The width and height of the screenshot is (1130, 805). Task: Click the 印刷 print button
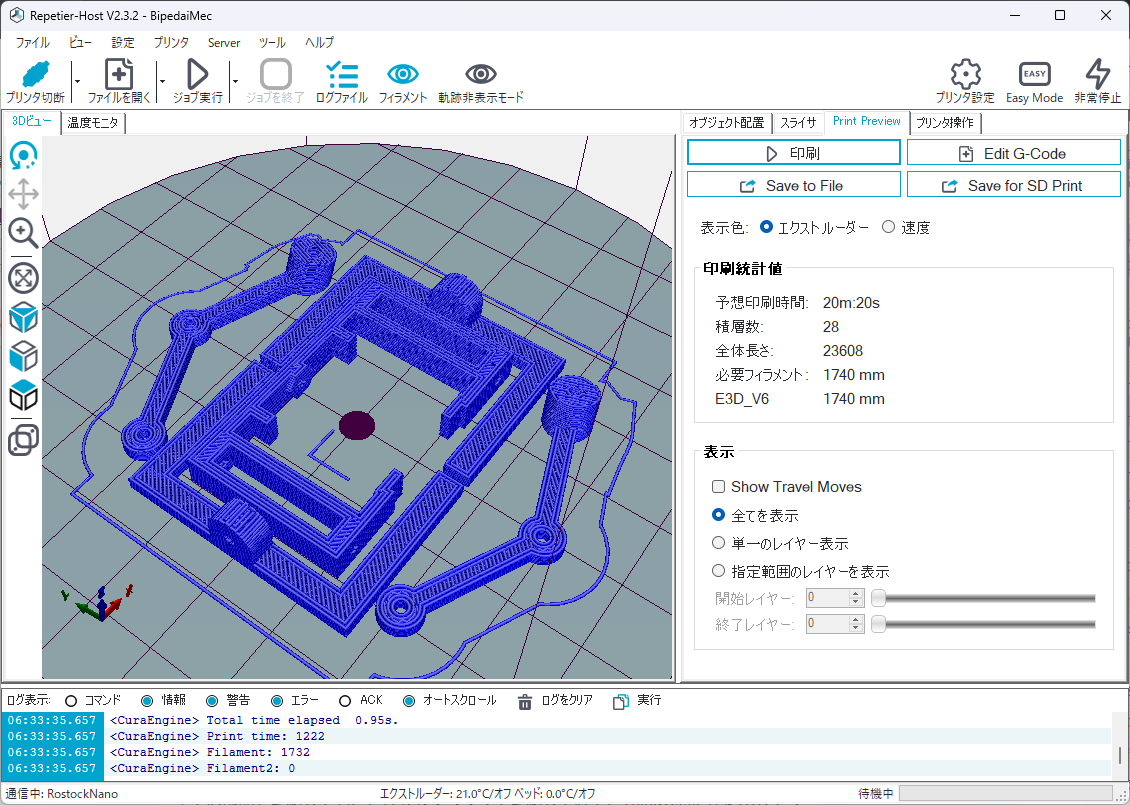tap(793, 153)
